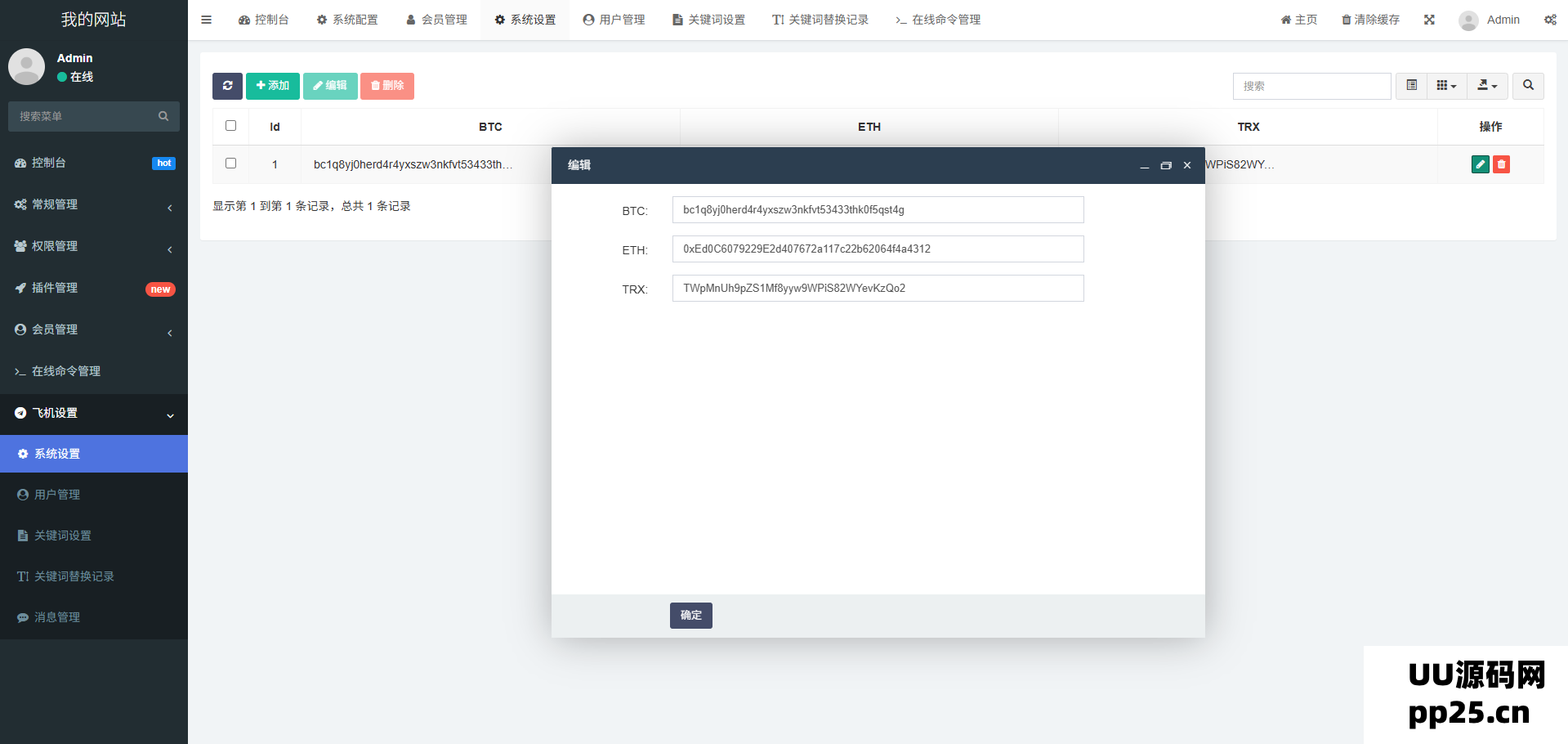The image size is (1568, 744).
Task: Check the select-all checkbox in table header
Action: pos(230,126)
